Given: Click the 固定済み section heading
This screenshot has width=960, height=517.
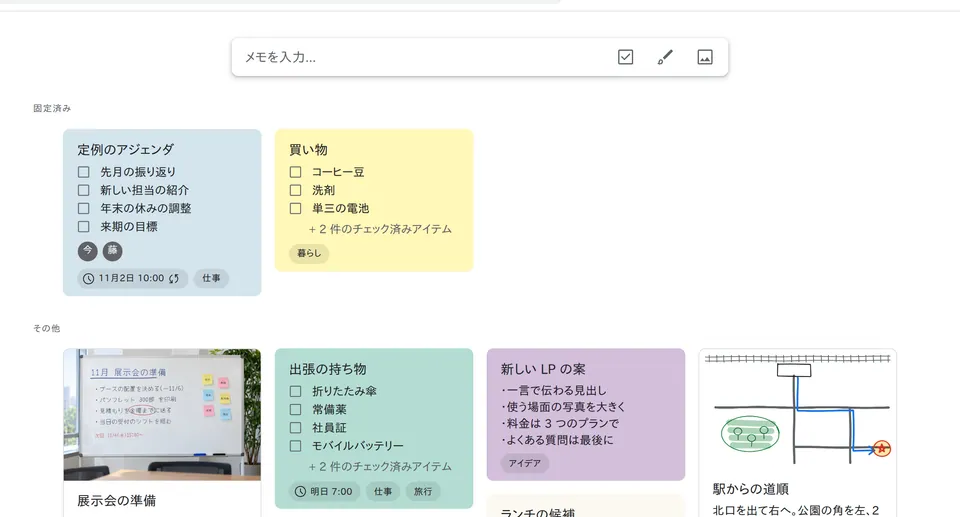Looking at the screenshot, I should (x=52, y=108).
